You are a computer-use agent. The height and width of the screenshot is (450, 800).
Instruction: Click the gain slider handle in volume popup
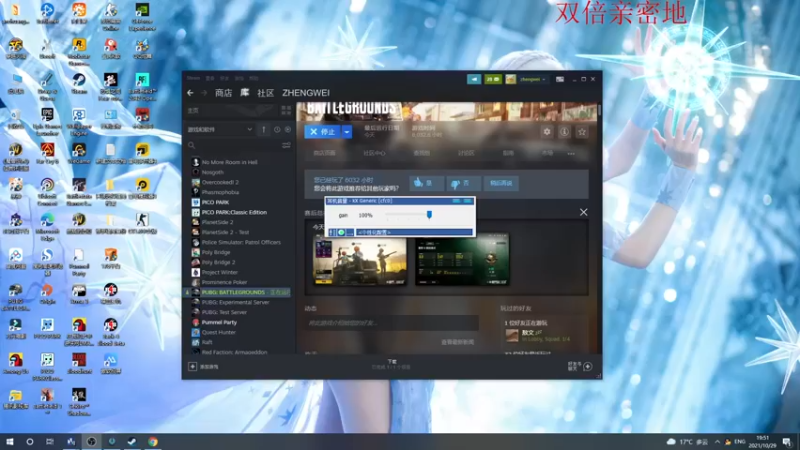(x=429, y=215)
